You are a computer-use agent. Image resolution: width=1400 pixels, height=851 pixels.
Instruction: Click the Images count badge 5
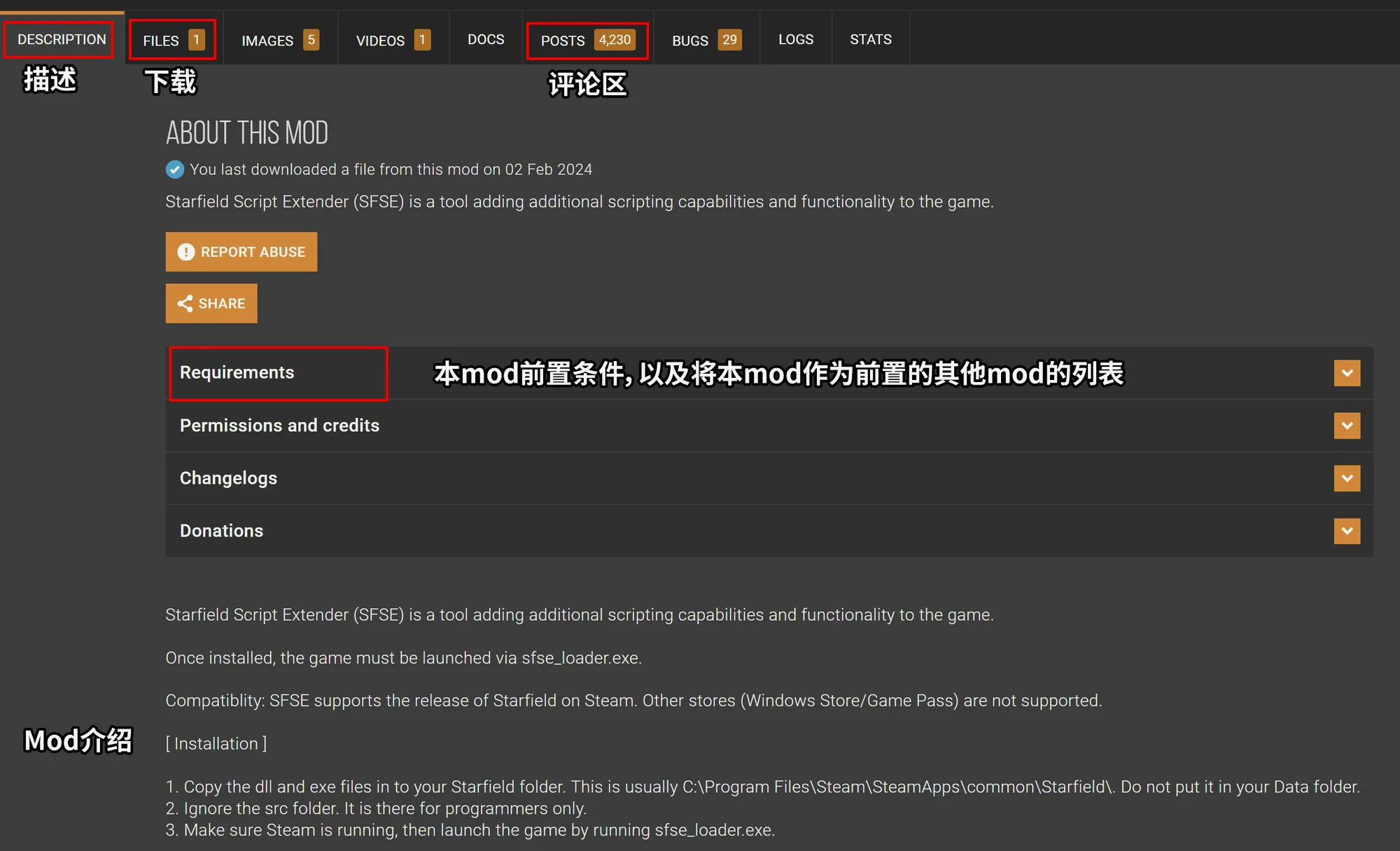[x=311, y=40]
